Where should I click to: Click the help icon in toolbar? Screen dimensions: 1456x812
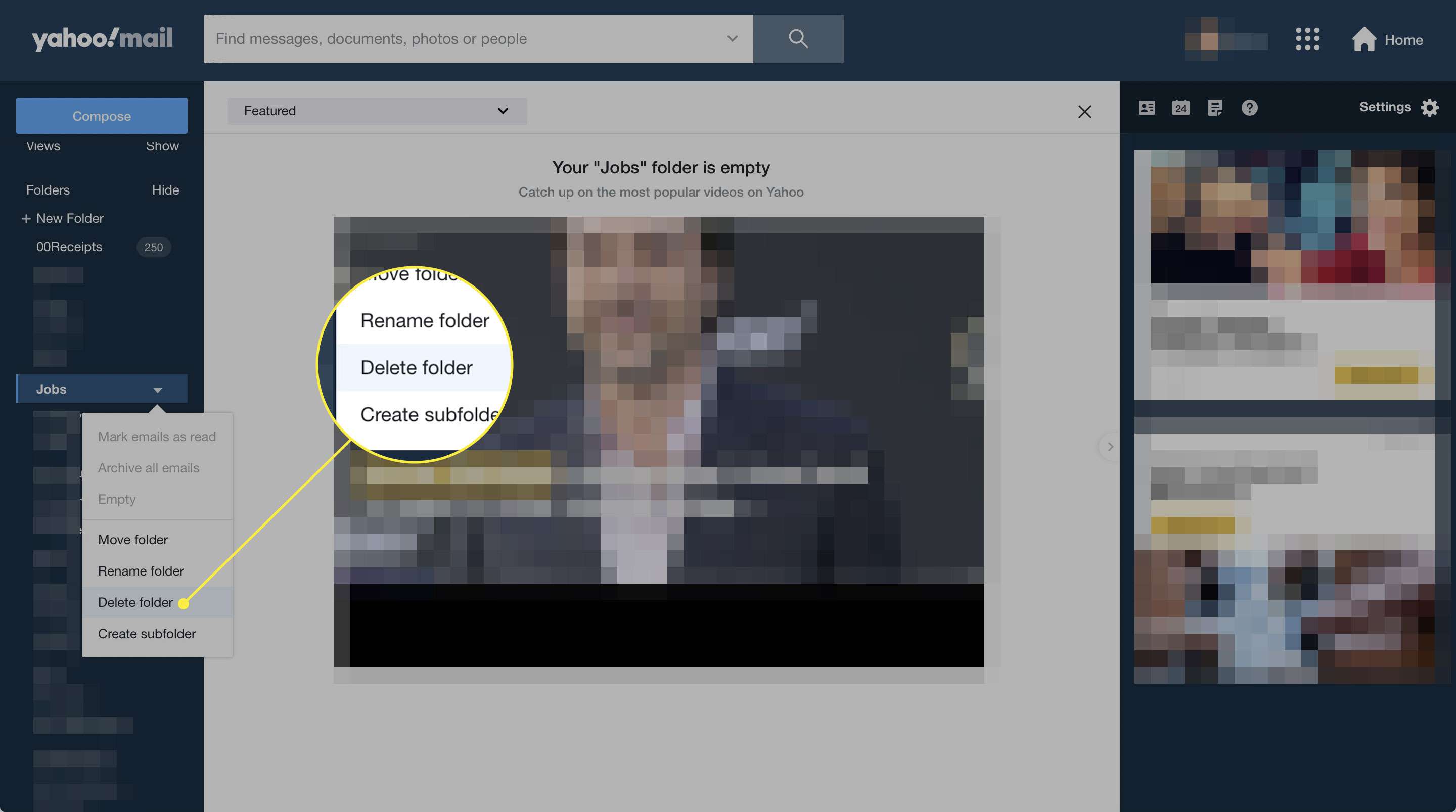click(1250, 108)
